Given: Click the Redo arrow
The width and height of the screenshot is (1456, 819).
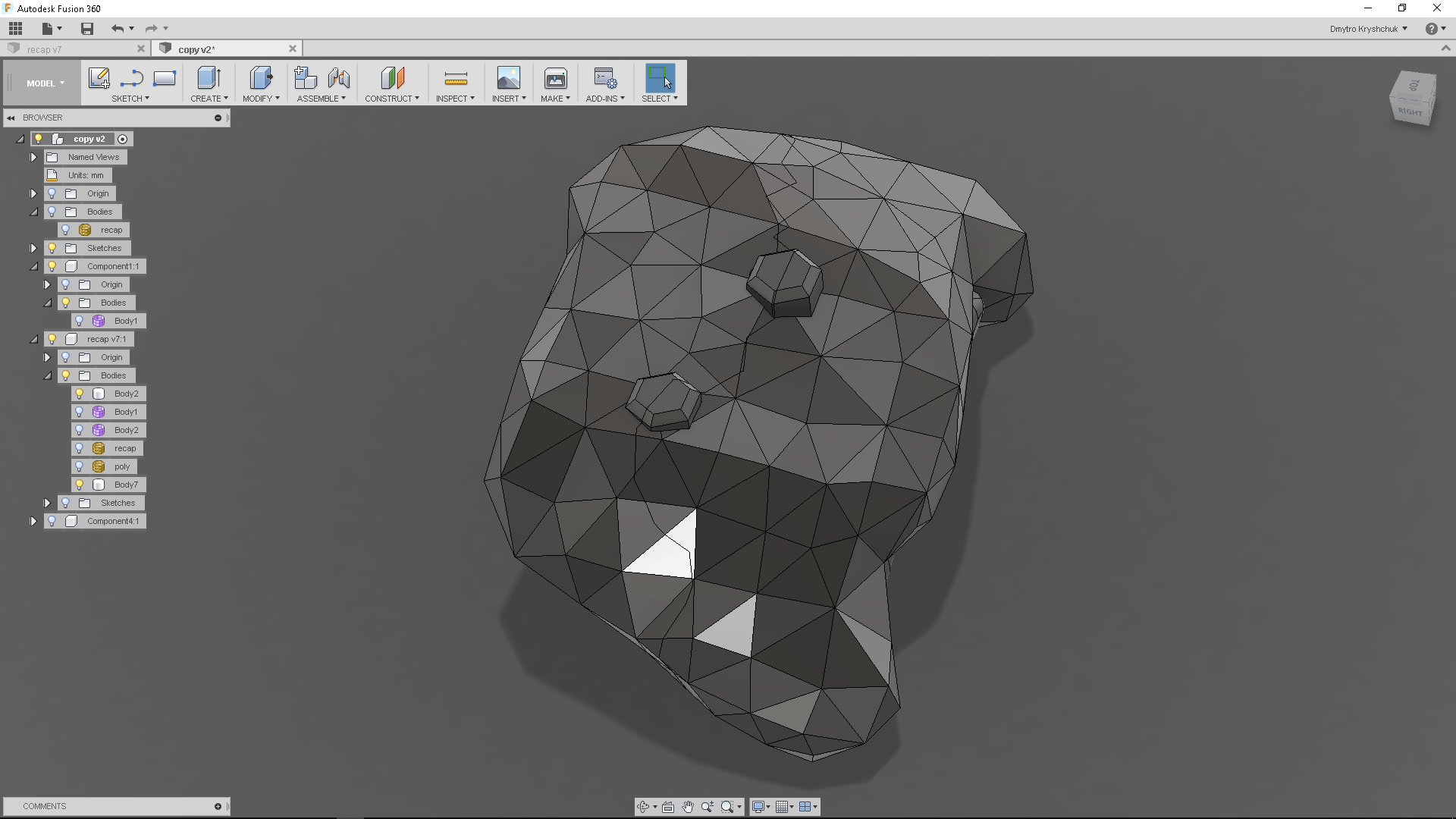Looking at the screenshot, I should pyautogui.click(x=151, y=29).
